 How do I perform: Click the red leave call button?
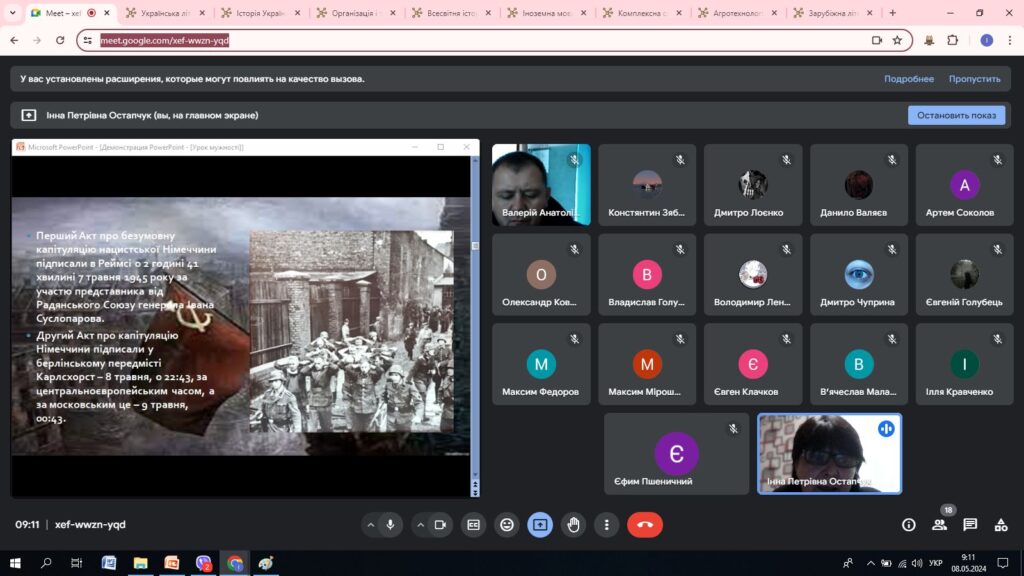[644, 524]
